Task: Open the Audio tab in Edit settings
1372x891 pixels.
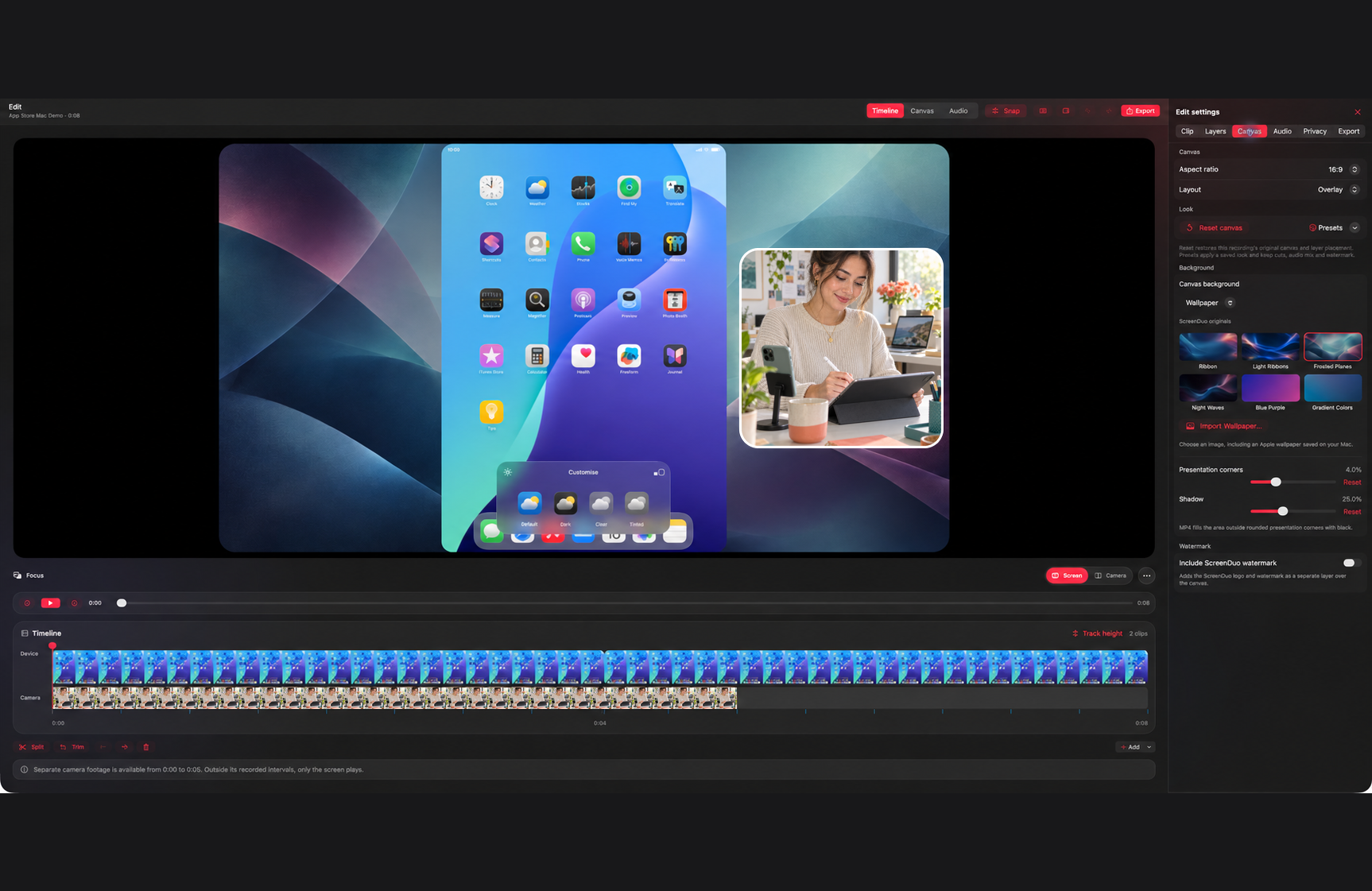Action: pyautogui.click(x=1282, y=131)
